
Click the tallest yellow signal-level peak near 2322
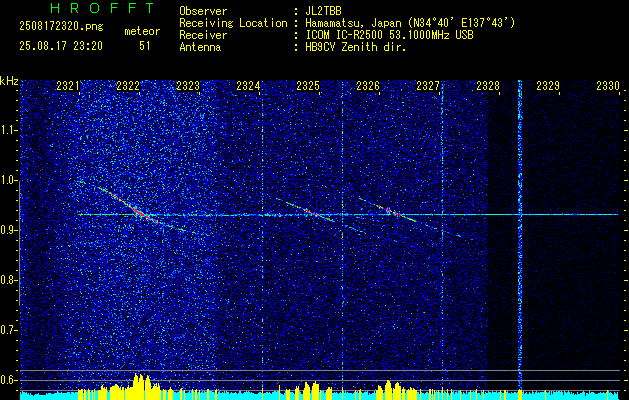click(x=138, y=386)
